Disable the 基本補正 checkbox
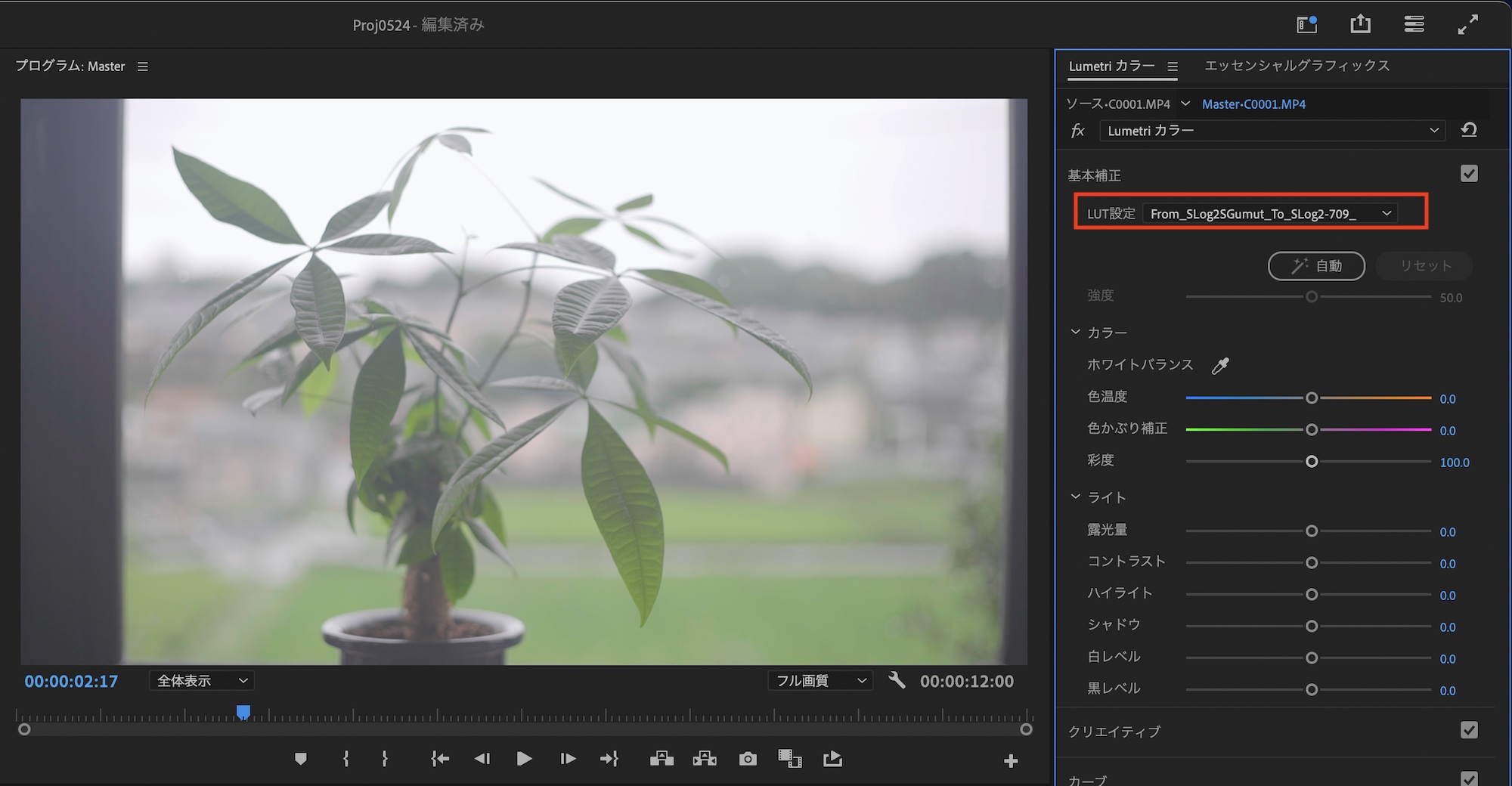This screenshot has height=786, width=1512. [1468, 174]
